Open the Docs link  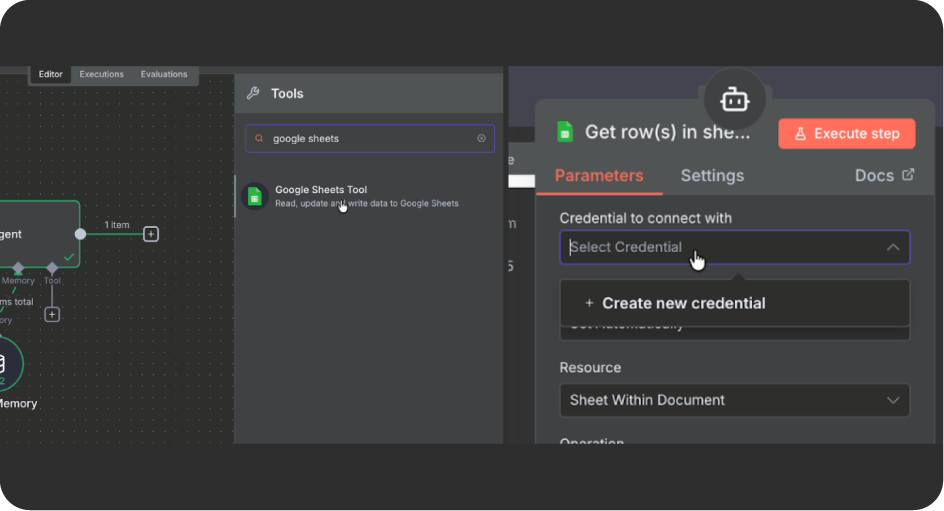point(884,176)
